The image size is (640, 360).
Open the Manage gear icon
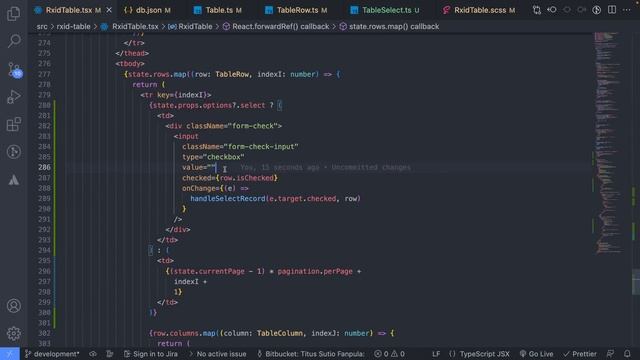(13, 333)
